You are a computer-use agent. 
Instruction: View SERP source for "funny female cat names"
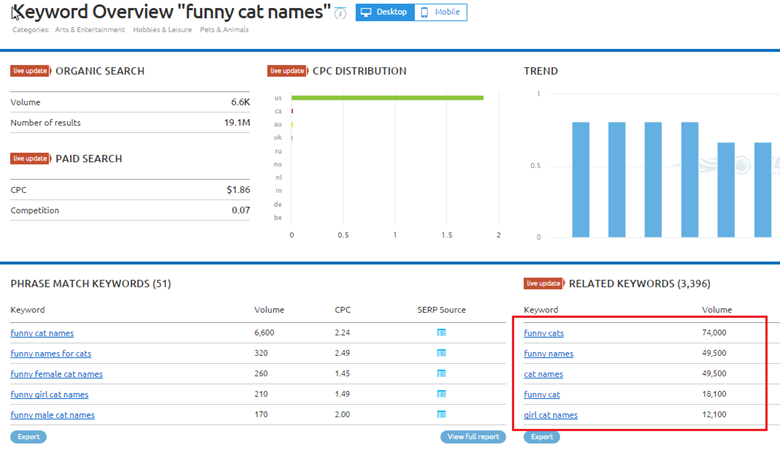click(441, 374)
